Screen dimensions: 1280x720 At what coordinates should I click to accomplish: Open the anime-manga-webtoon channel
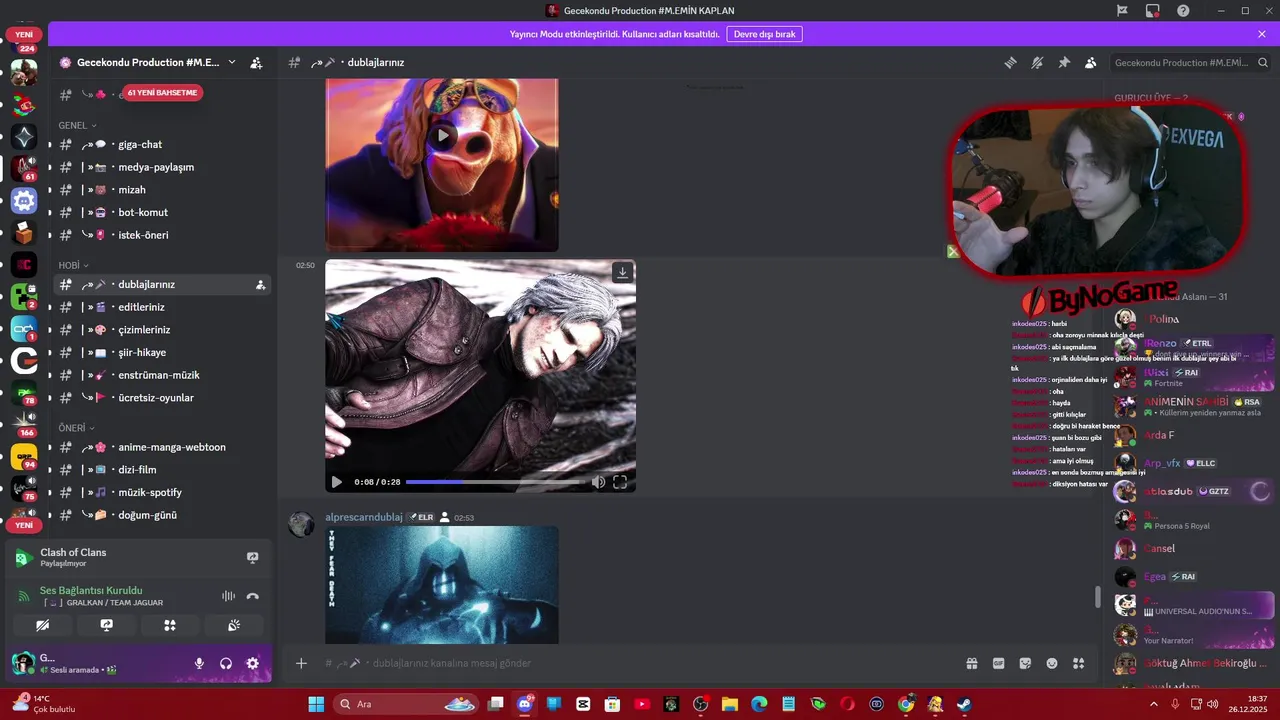162,447
